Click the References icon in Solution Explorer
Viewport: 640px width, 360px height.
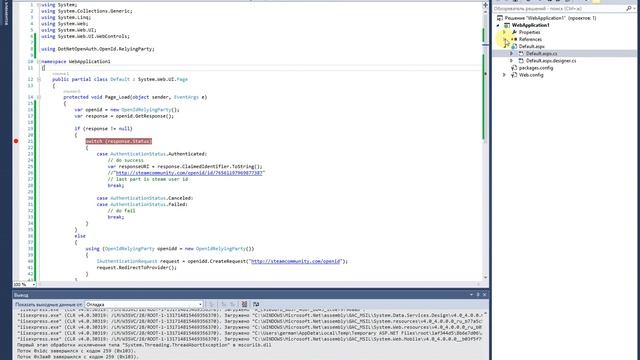pos(514,39)
